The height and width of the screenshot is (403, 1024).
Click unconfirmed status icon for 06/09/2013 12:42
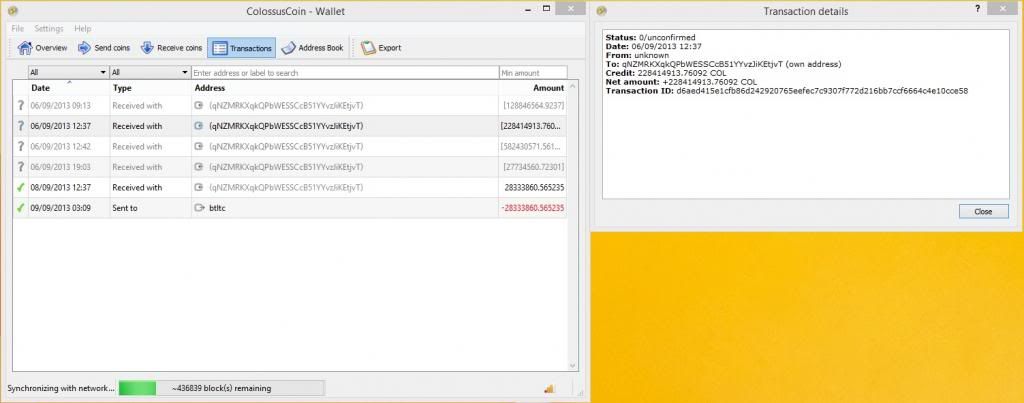[20, 146]
